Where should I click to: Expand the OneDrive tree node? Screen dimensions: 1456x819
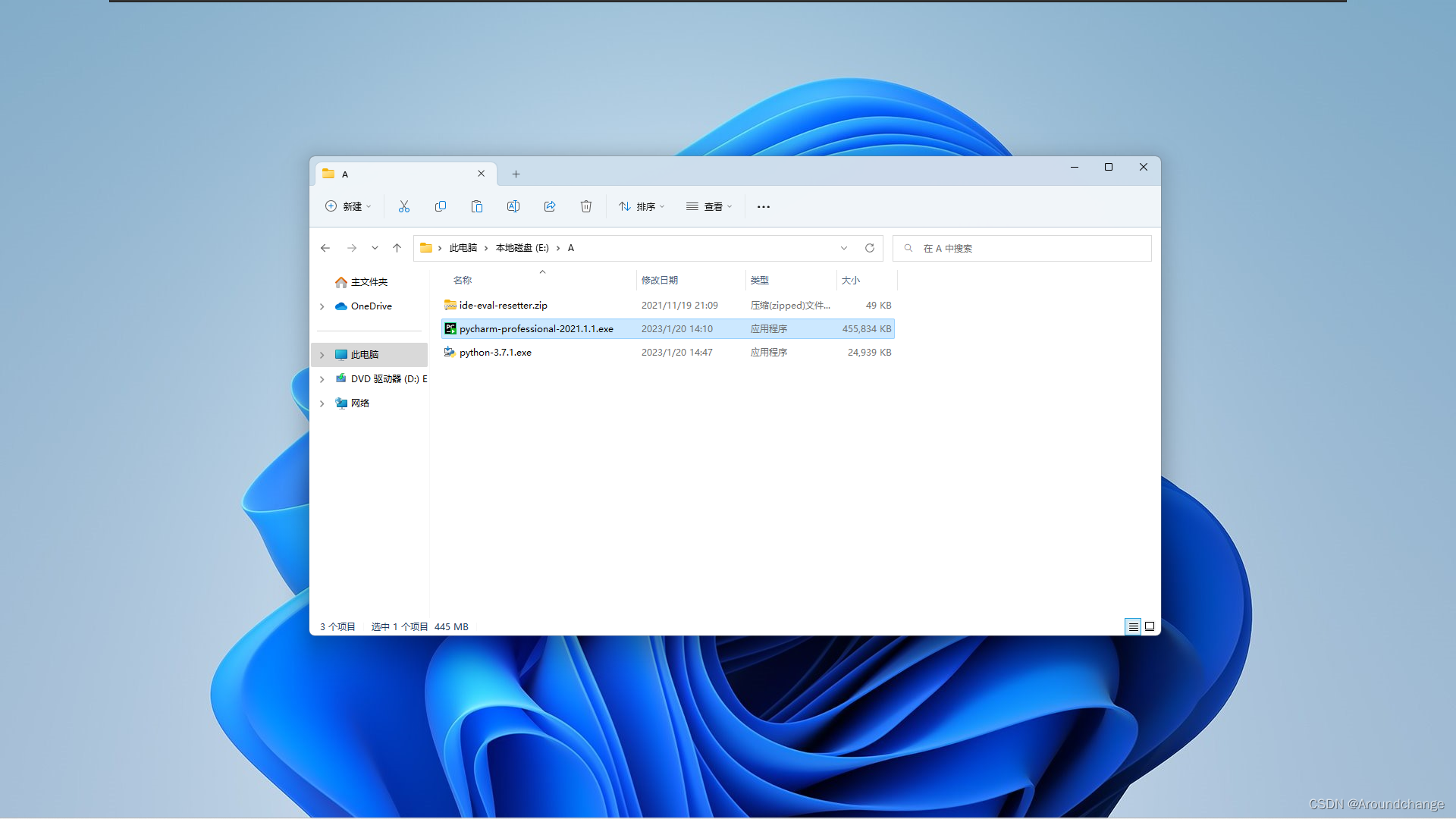(x=322, y=306)
